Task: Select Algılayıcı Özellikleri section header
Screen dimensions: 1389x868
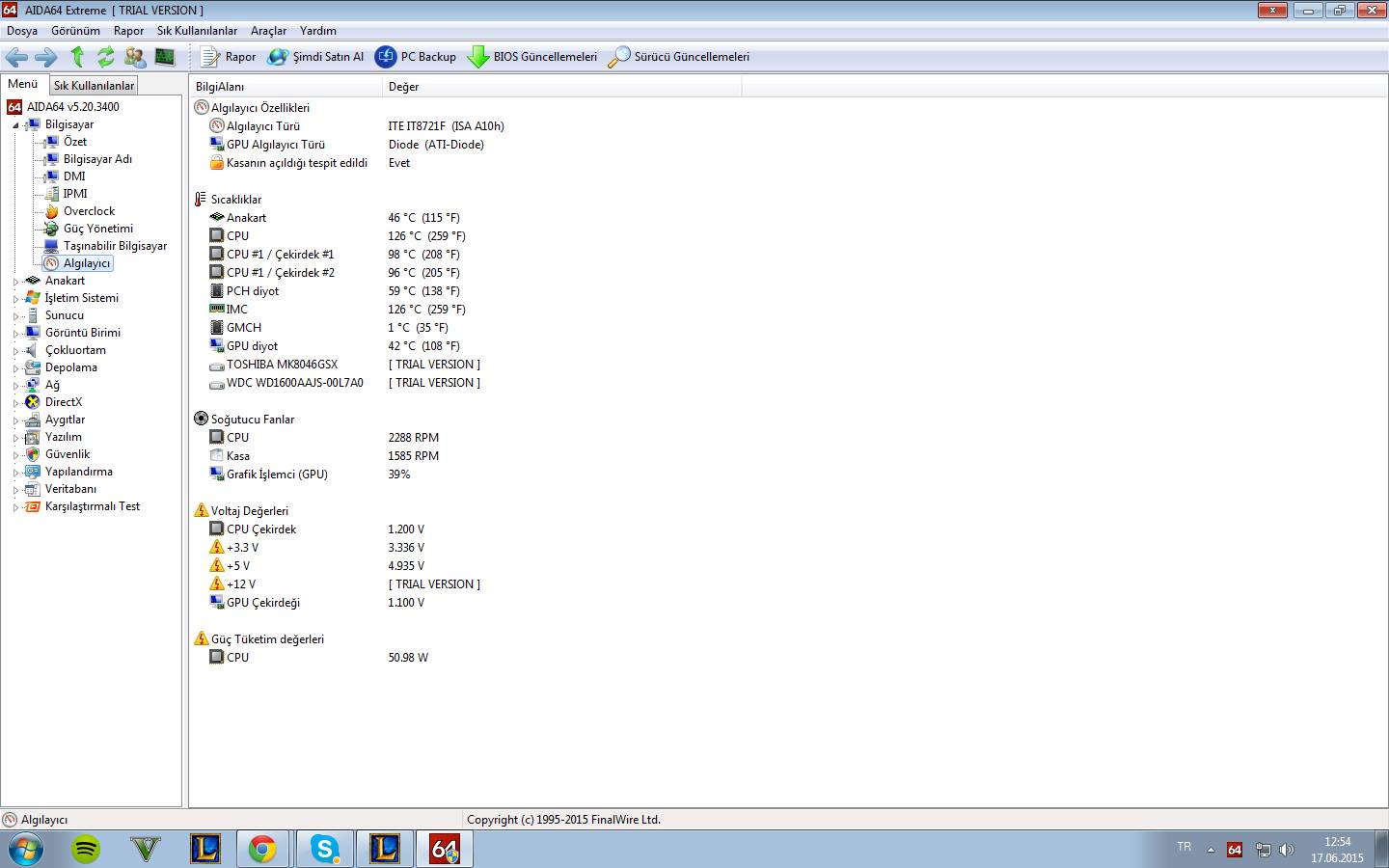Action: tap(260, 108)
